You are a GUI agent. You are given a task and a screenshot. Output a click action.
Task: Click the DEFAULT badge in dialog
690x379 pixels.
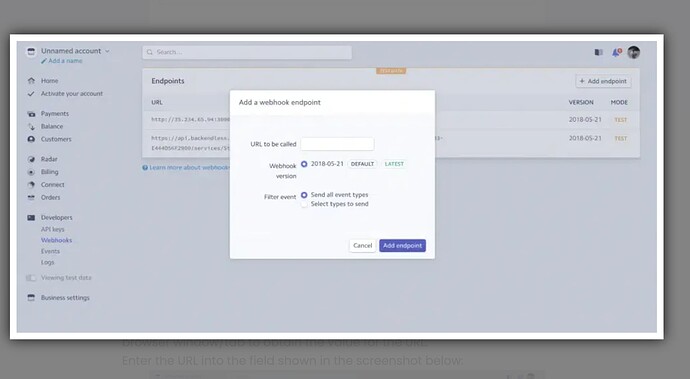coord(362,164)
